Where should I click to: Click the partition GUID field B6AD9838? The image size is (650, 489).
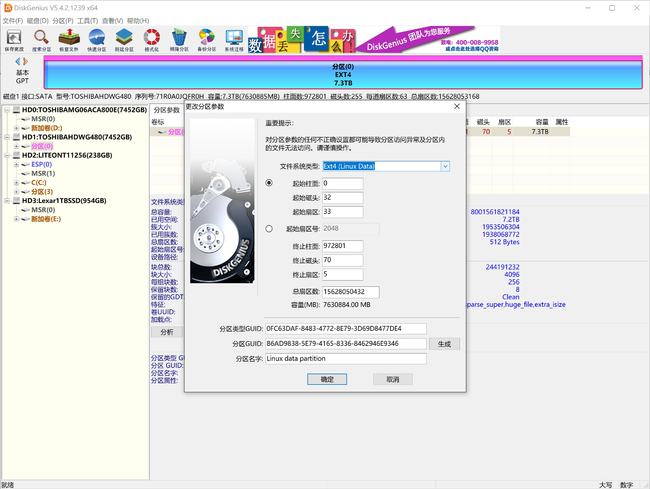tap(346, 344)
